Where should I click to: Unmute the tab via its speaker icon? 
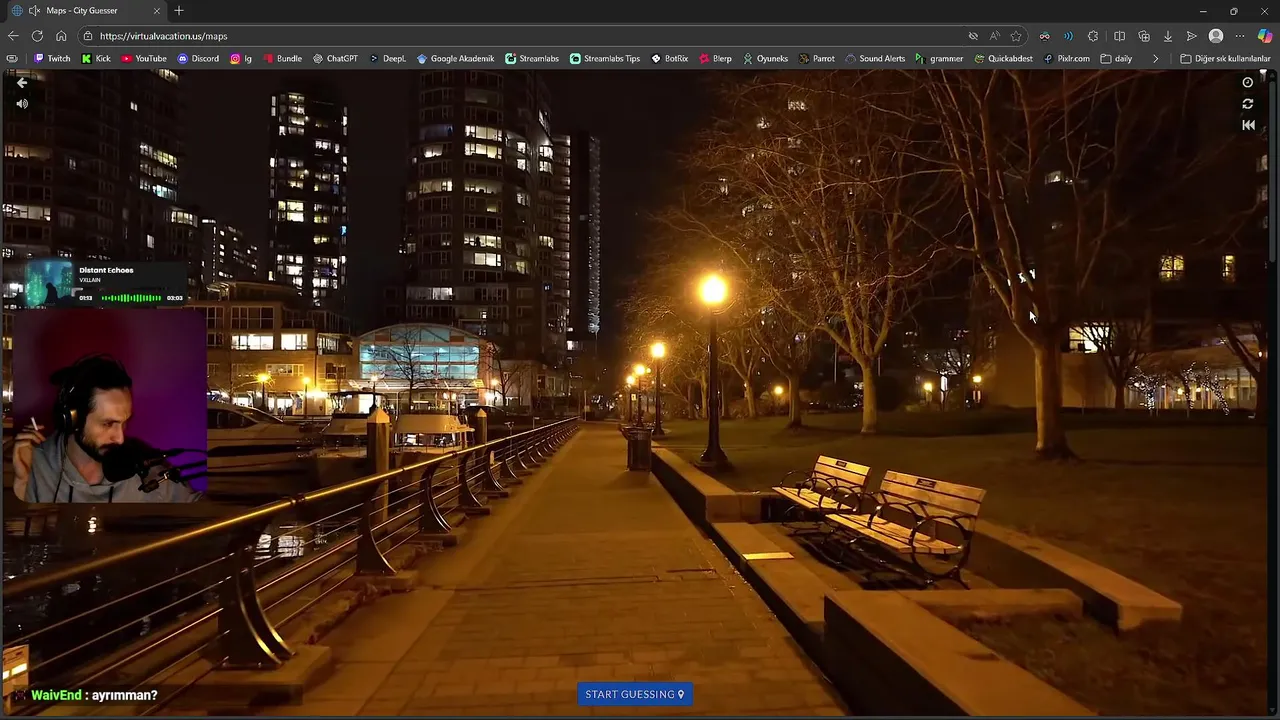click(x=35, y=11)
